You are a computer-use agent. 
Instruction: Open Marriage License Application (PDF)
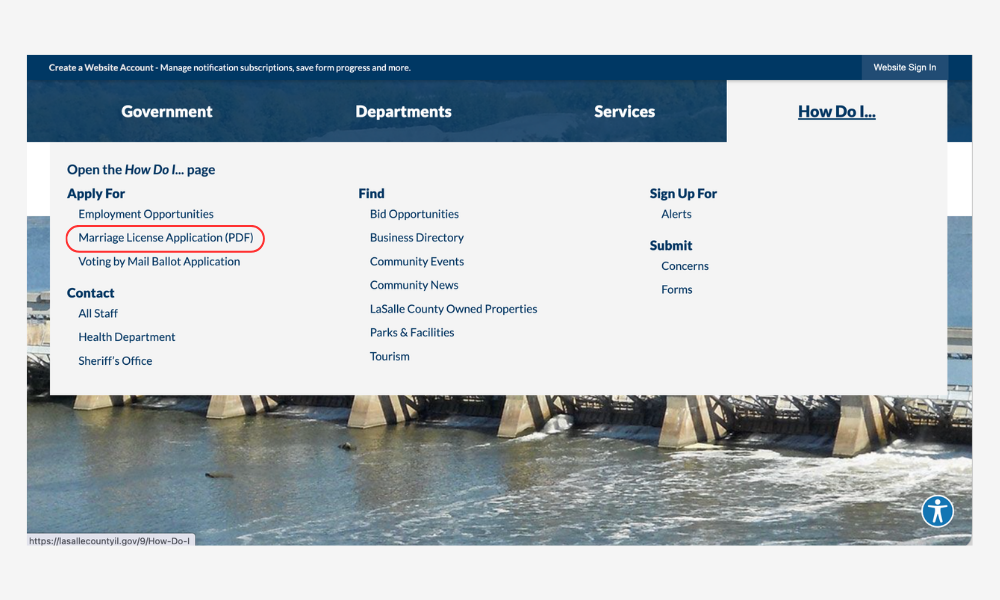166,238
